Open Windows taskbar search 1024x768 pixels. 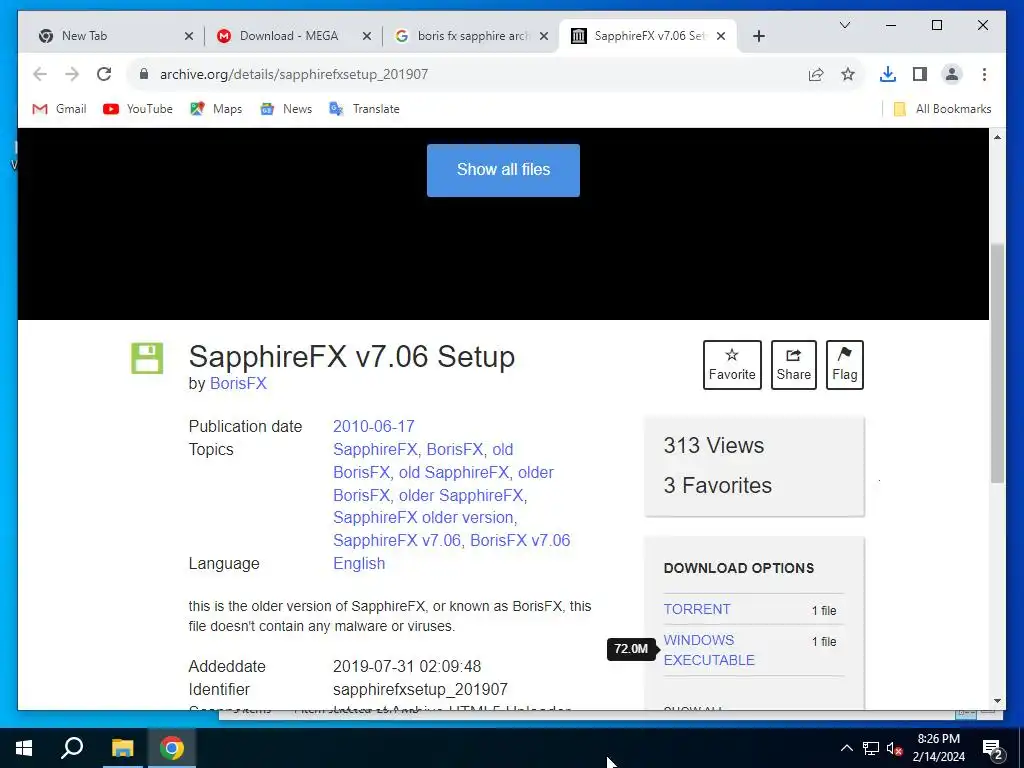(x=72, y=748)
